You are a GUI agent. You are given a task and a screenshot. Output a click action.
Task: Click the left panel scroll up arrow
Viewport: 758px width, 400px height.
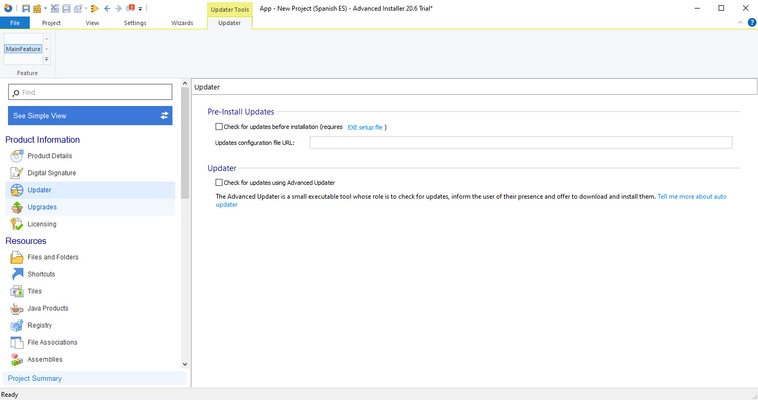(x=185, y=83)
